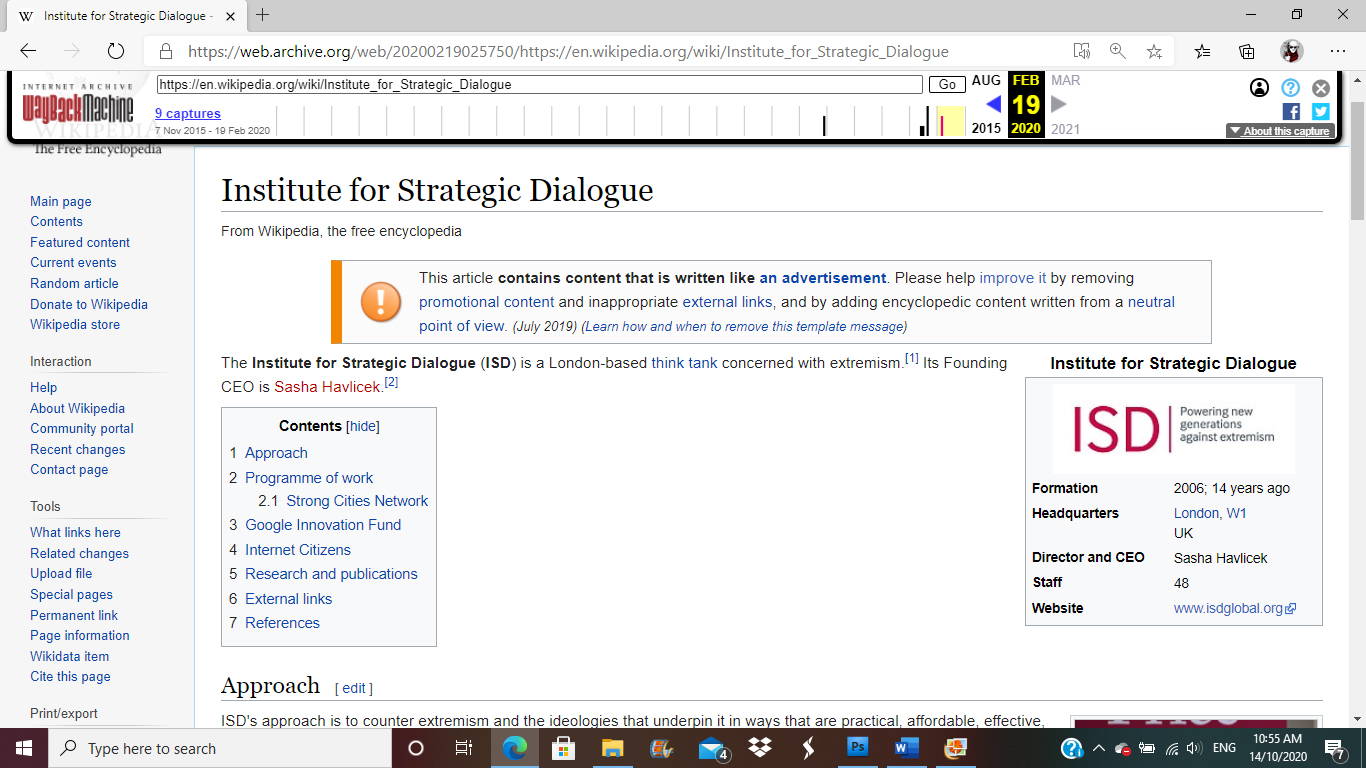Jump to Google Innovation Fund section

point(323,525)
